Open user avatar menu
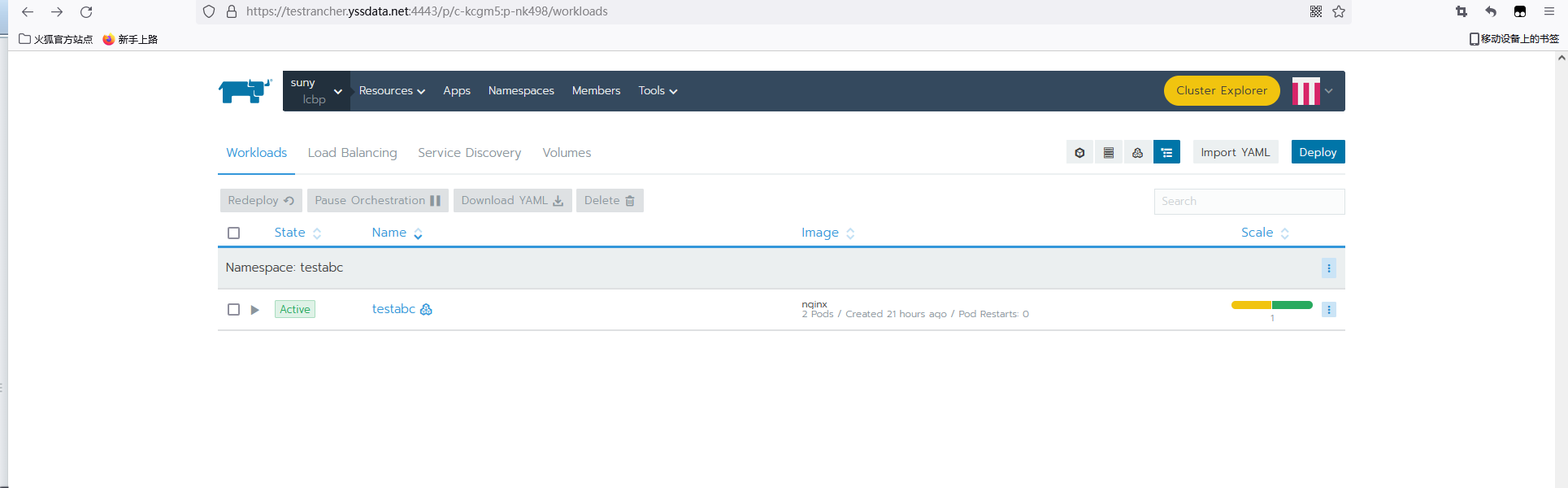 coord(1305,91)
